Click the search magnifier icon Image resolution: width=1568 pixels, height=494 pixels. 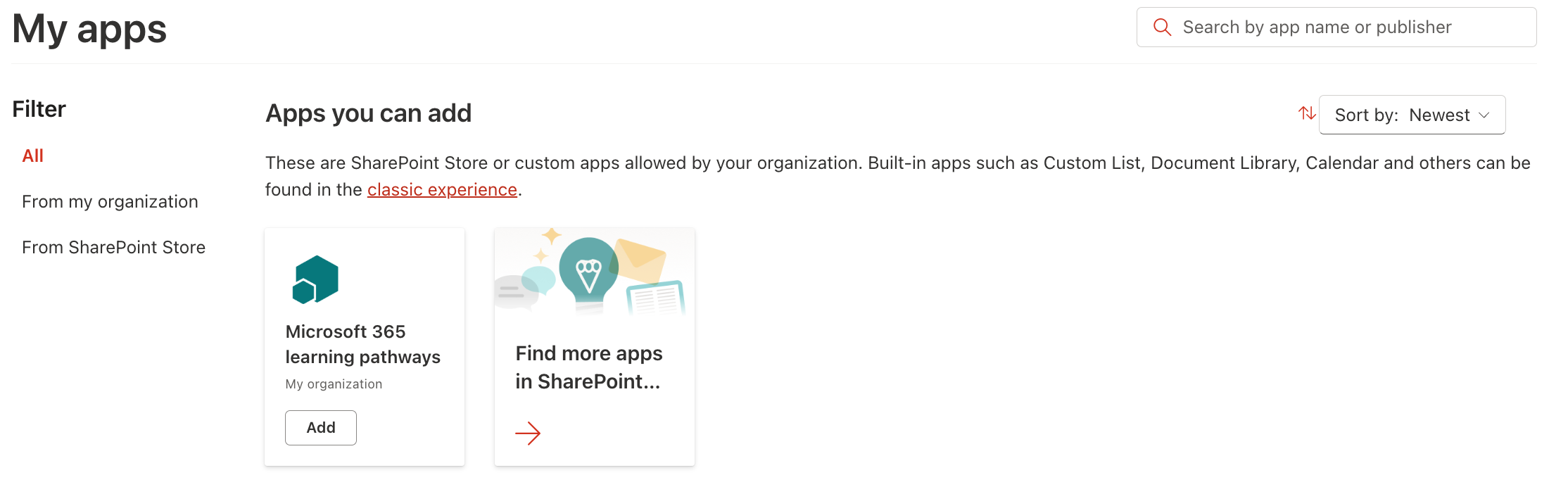pos(1162,27)
